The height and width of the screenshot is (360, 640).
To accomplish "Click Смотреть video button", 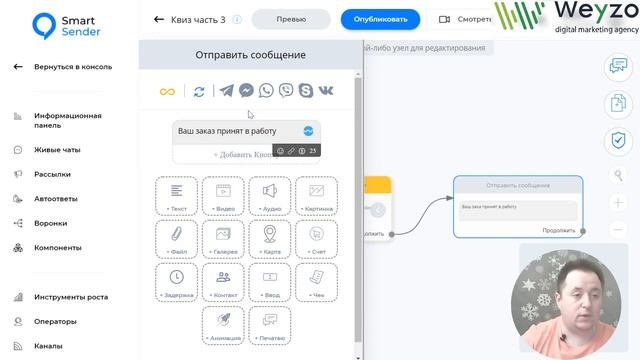I will 465,19.
